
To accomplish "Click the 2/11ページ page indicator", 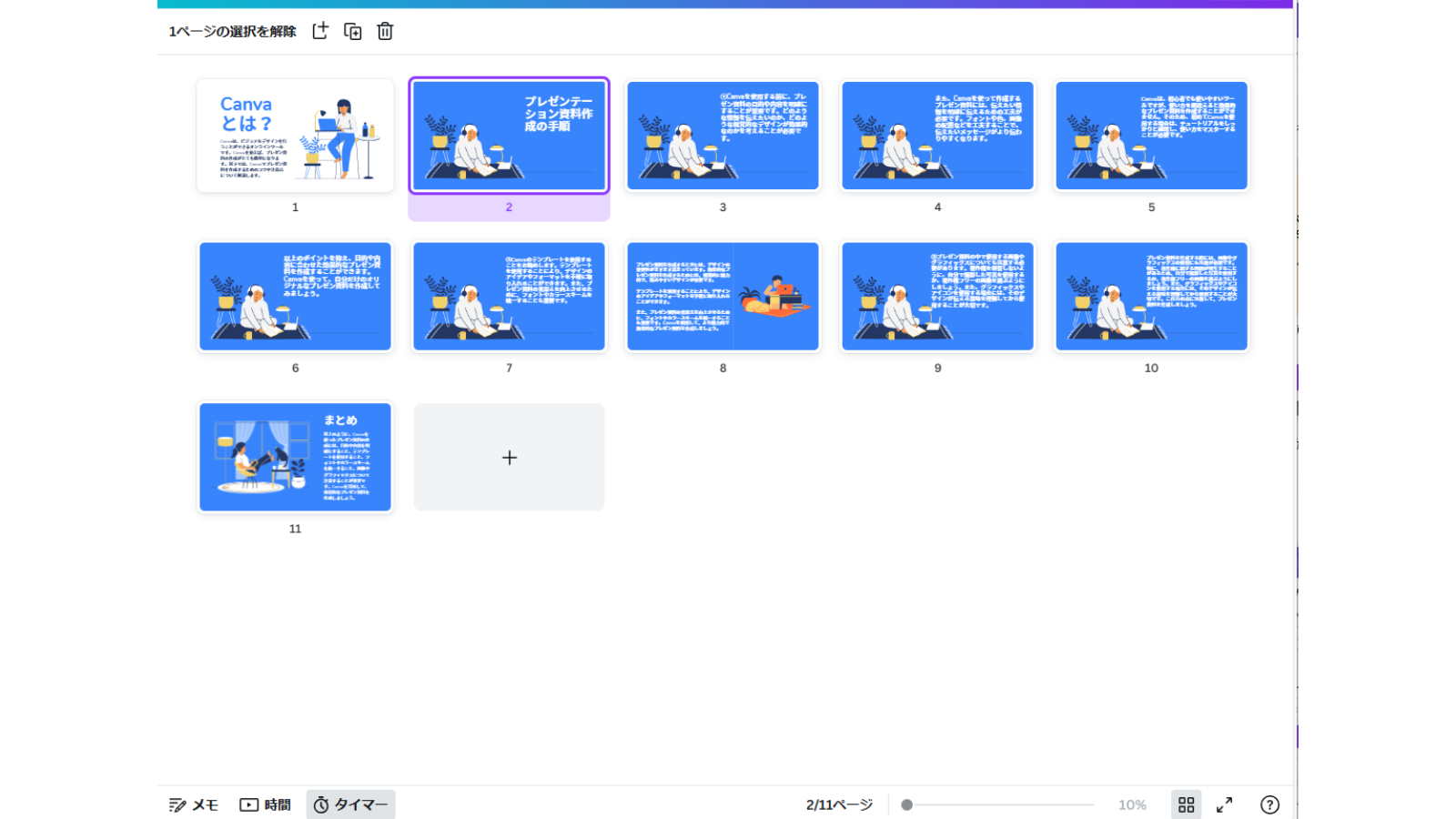I will 839,804.
